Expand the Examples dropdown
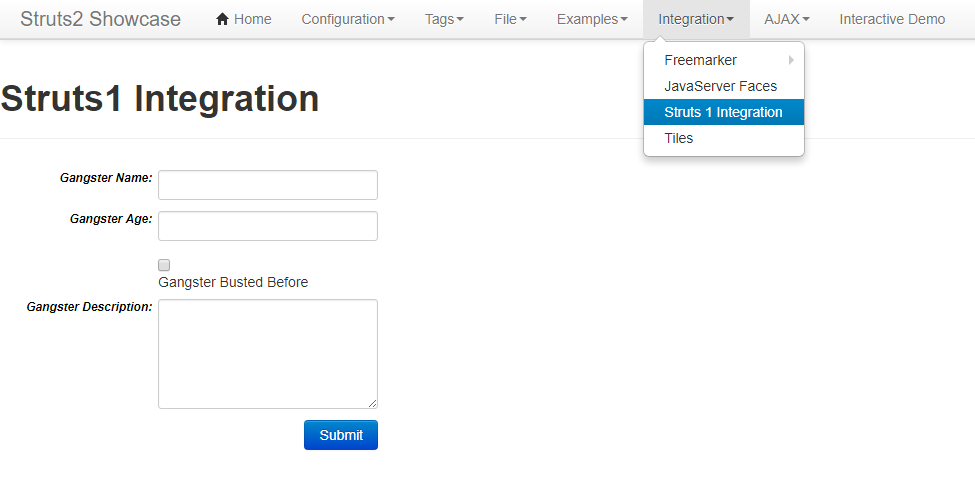Image resolution: width=975 pixels, height=483 pixels. 592,19
